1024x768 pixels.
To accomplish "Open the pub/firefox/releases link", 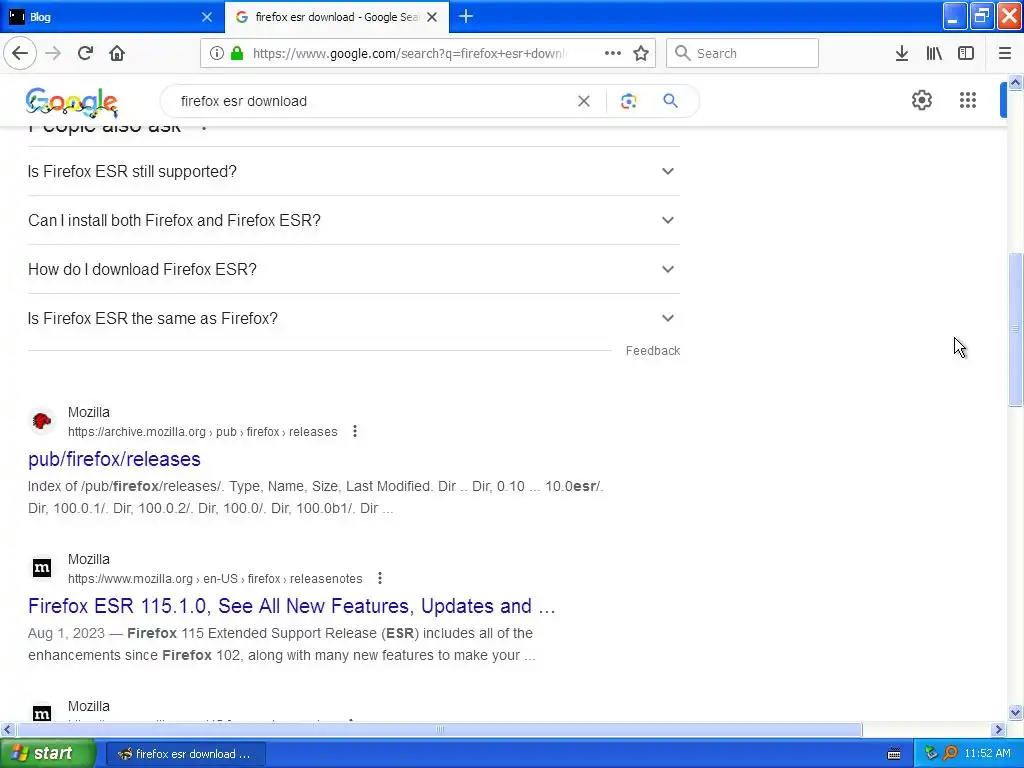I will [114, 459].
